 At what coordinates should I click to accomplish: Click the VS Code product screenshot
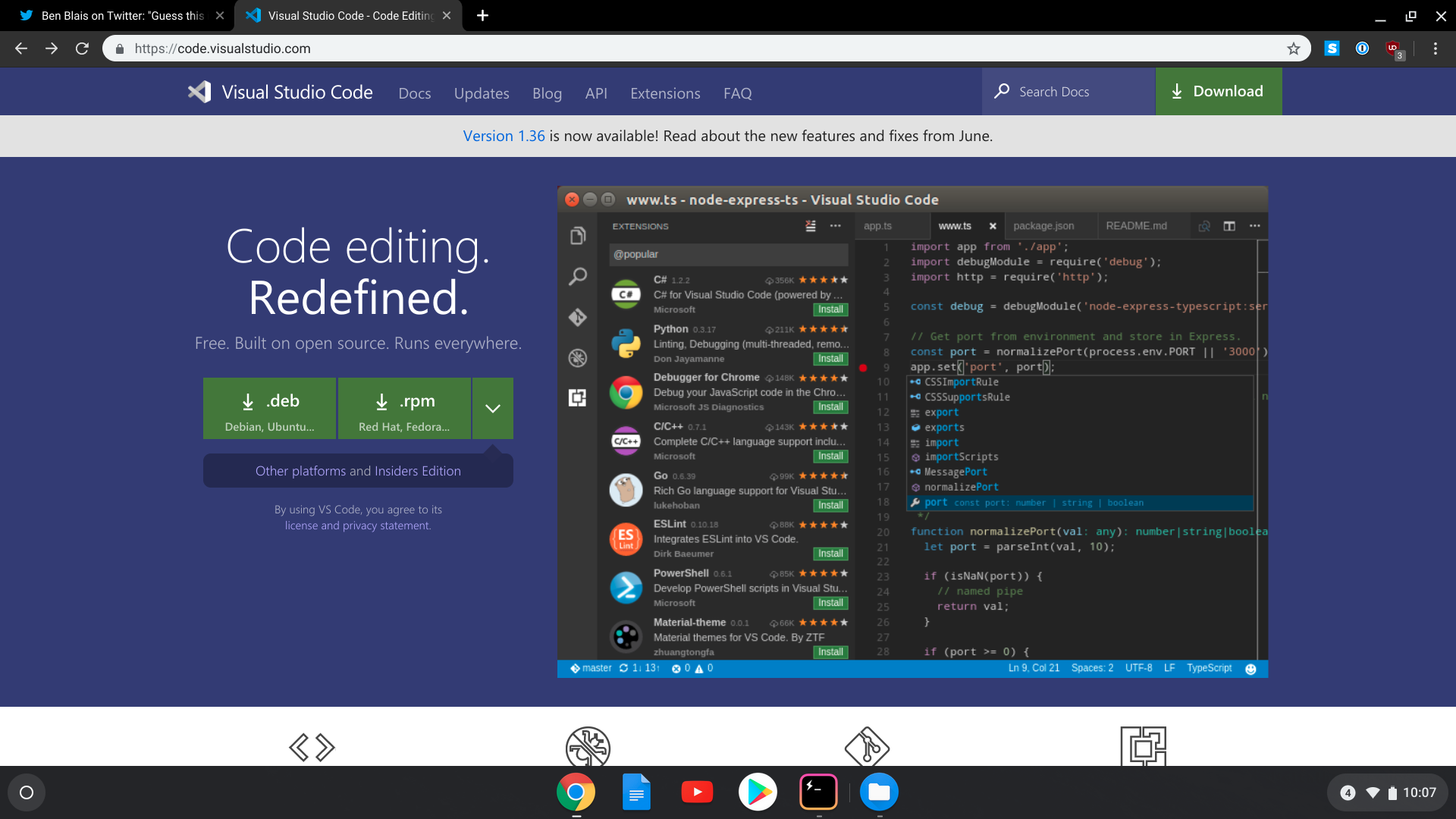(912, 431)
